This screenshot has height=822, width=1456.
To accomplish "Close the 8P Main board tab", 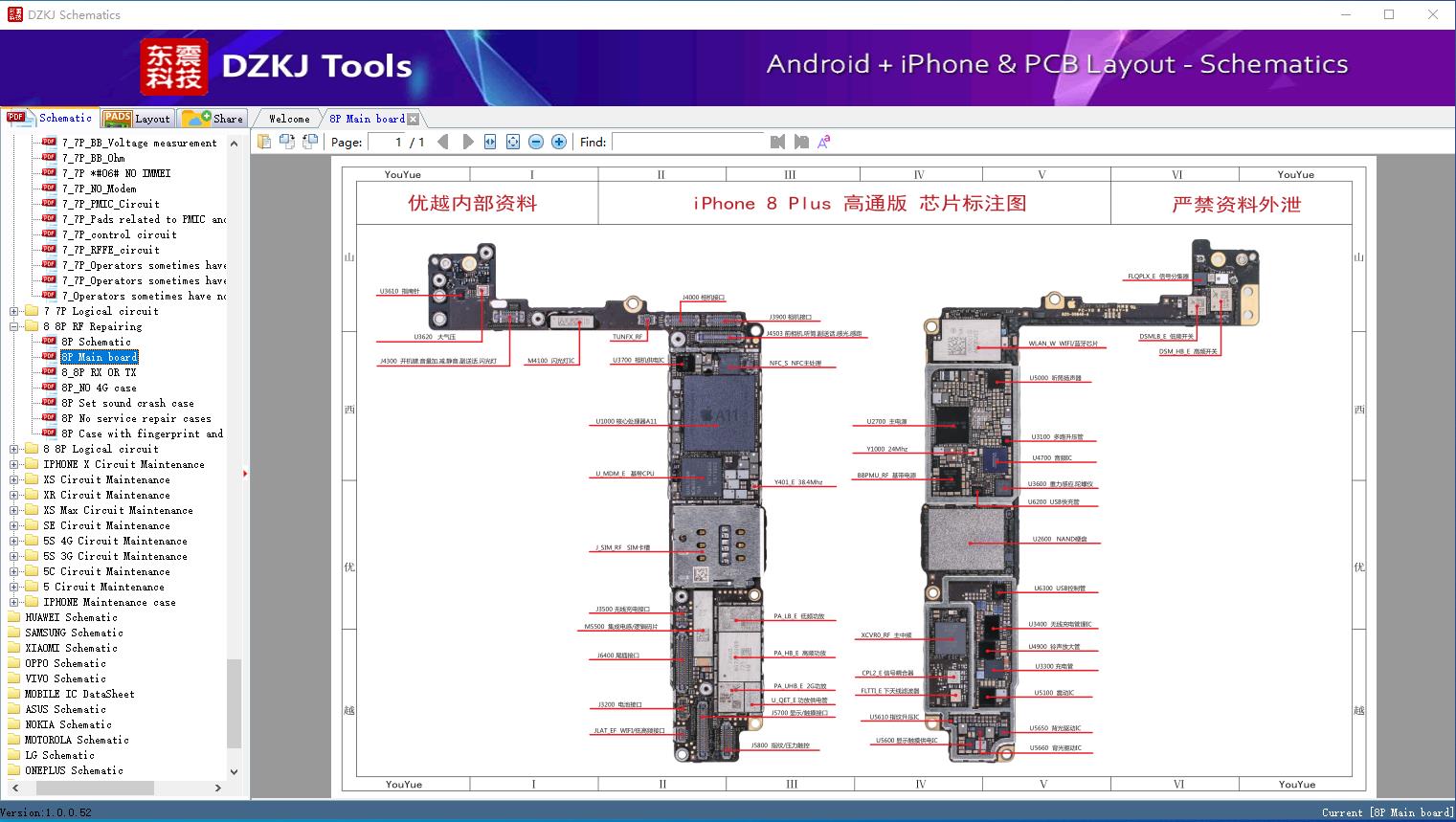I will [x=413, y=119].
